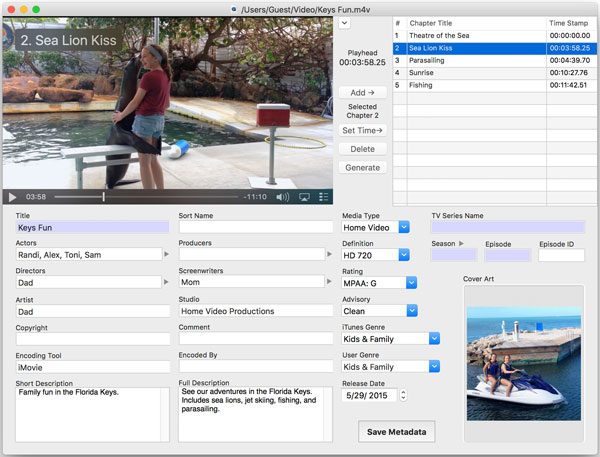This screenshot has height=457, width=600.
Task: Click the arrow next to Season label
Action: coord(462,243)
